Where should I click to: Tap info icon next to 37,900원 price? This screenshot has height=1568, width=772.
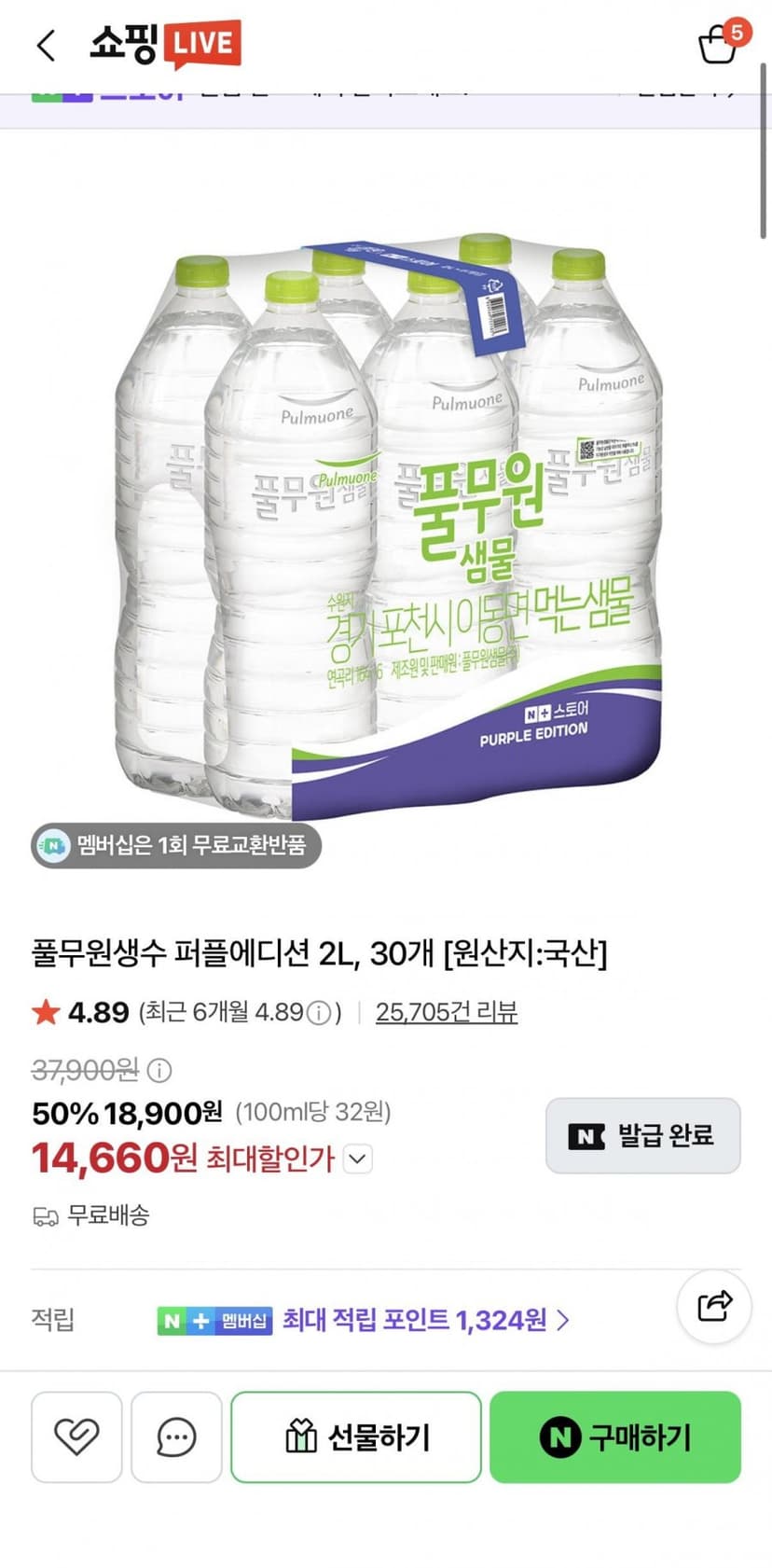click(159, 1070)
